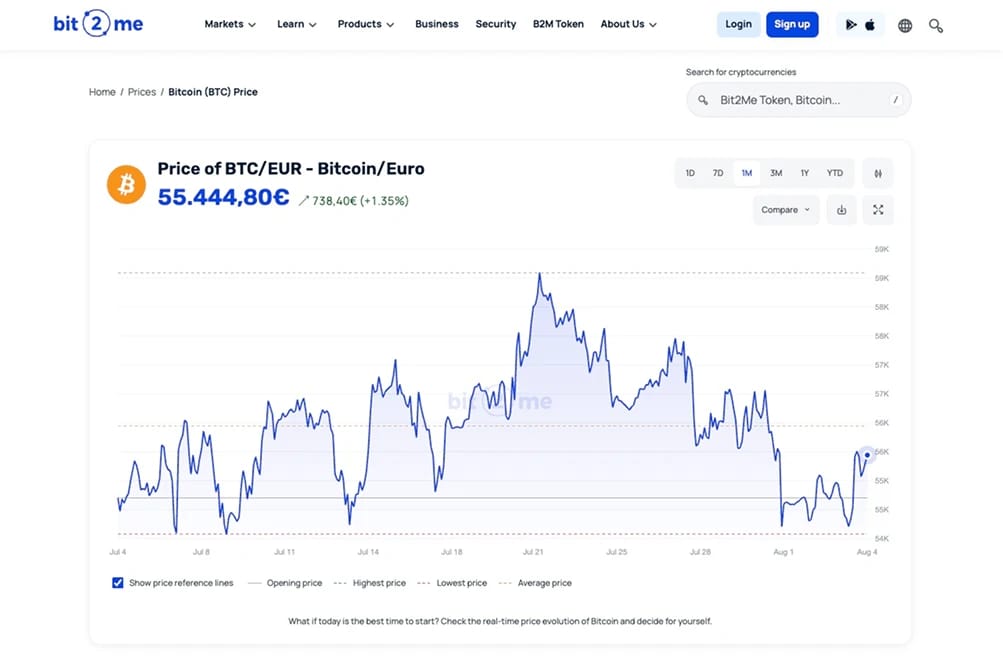Select the 1Y time range
The height and width of the screenshot is (661, 1003).
point(805,173)
